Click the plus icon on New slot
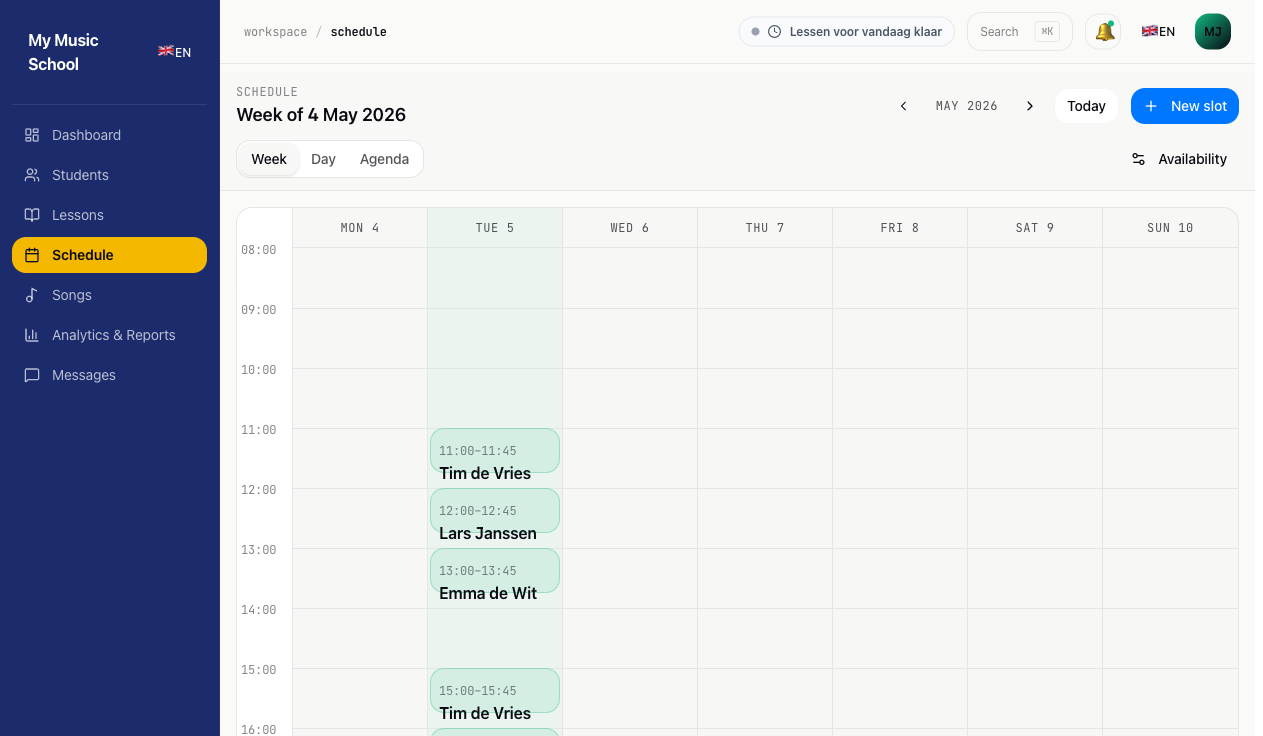This screenshot has width=1263, height=736. point(1151,106)
